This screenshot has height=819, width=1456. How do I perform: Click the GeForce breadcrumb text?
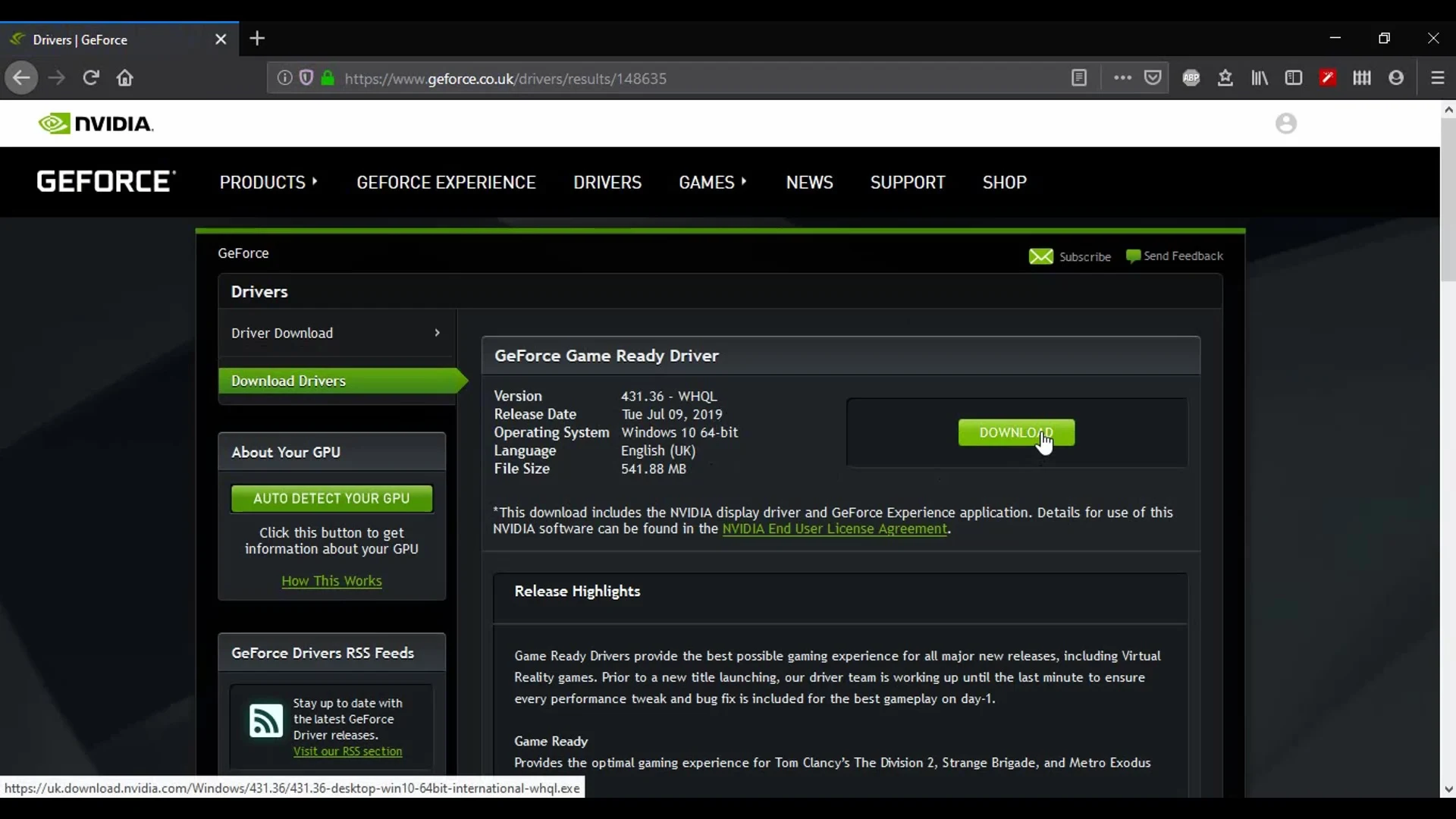tap(243, 253)
